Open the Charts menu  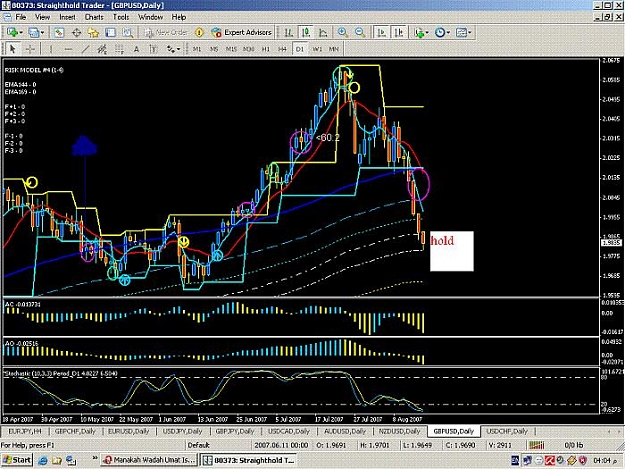[x=94, y=17]
